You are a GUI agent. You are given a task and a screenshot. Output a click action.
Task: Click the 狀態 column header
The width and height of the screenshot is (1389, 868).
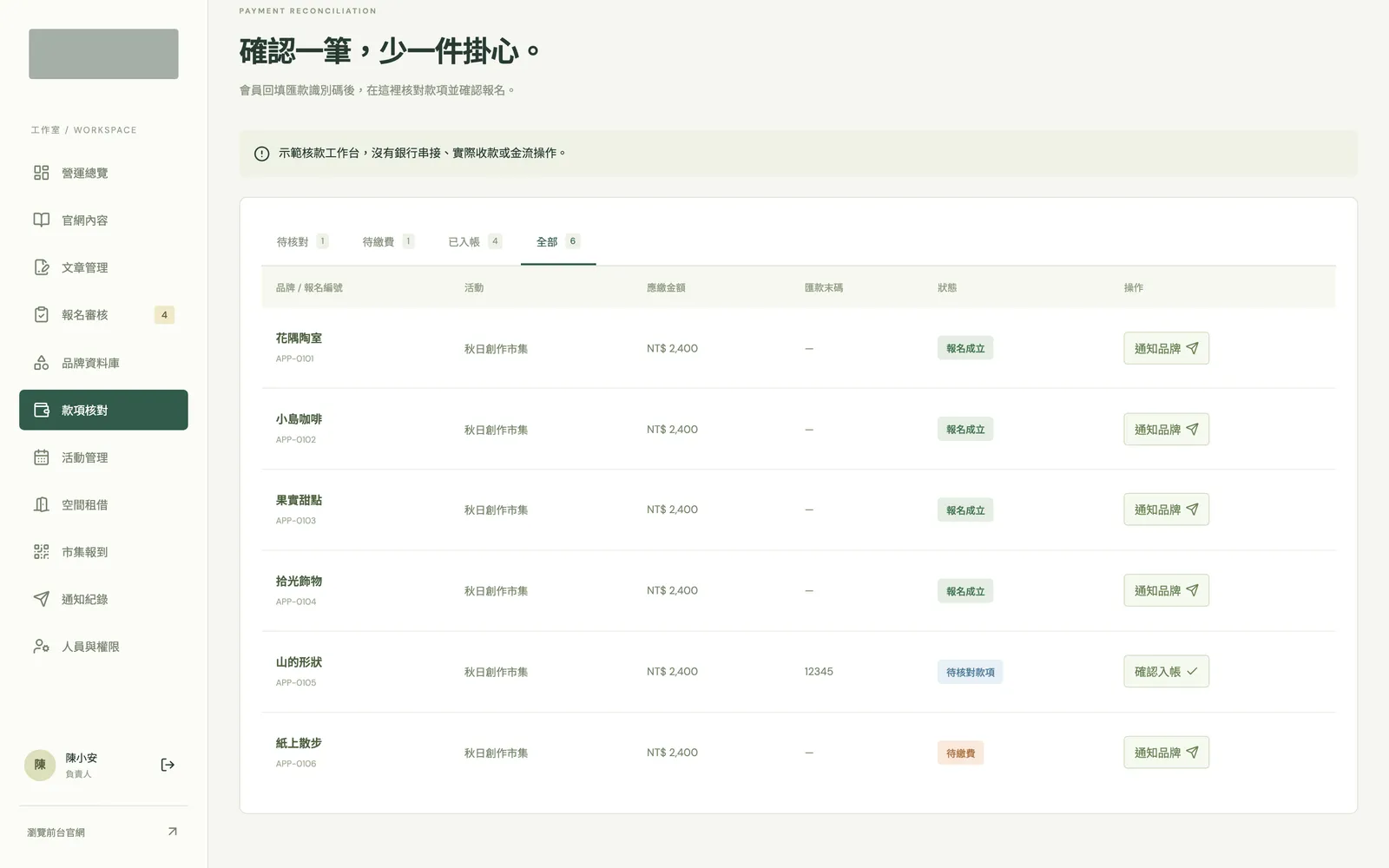947,287
